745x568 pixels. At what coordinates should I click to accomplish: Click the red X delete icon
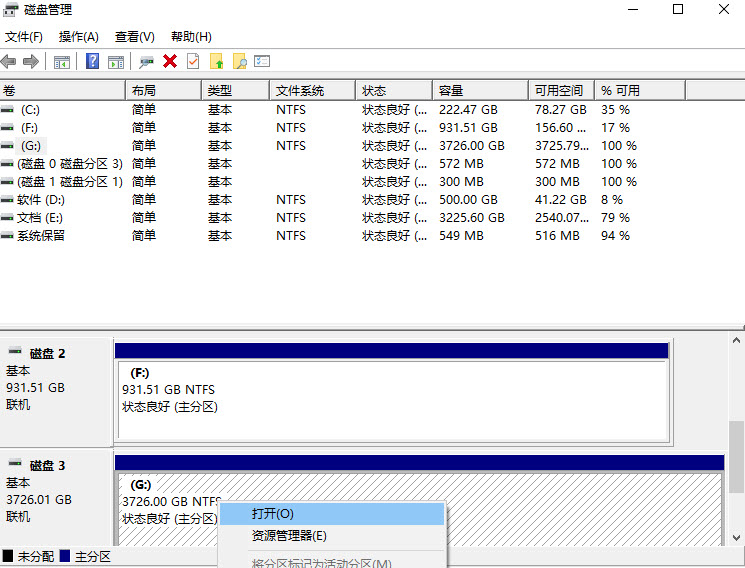click(x=170, y=62)
